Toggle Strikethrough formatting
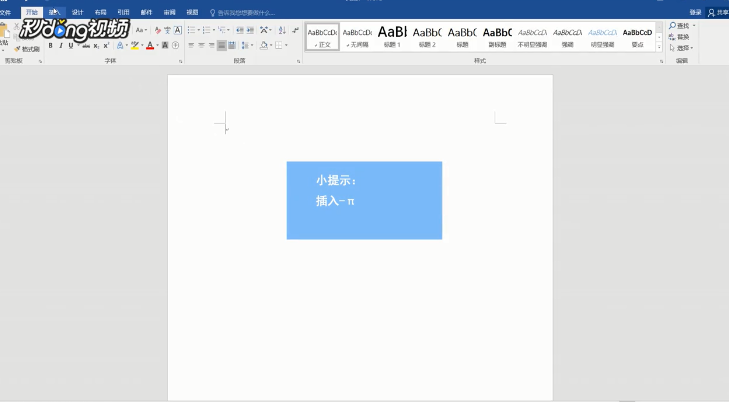Screen dimensions: 729x402 pyautogui.click(x=86, y=46)
